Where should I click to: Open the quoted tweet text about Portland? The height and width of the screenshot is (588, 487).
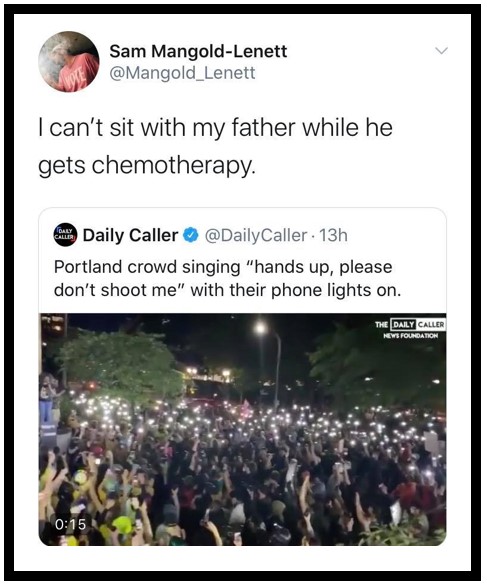pos(227,278)
